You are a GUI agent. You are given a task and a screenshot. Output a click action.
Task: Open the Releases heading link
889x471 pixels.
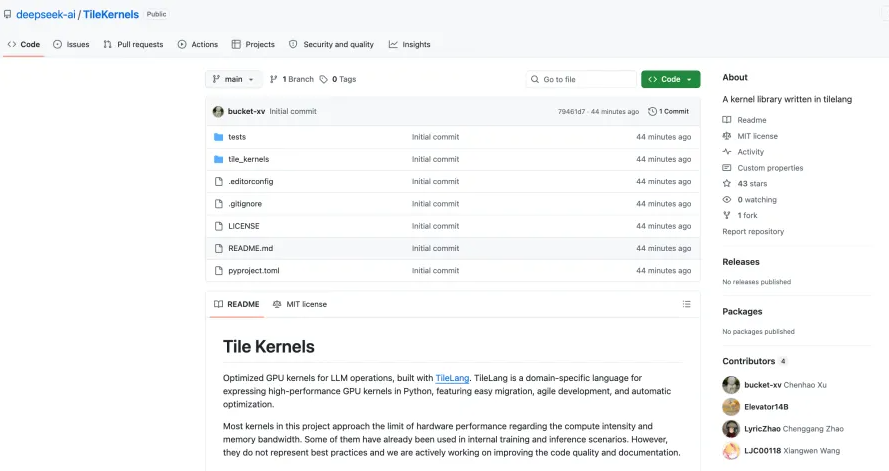tap(740, 262)
